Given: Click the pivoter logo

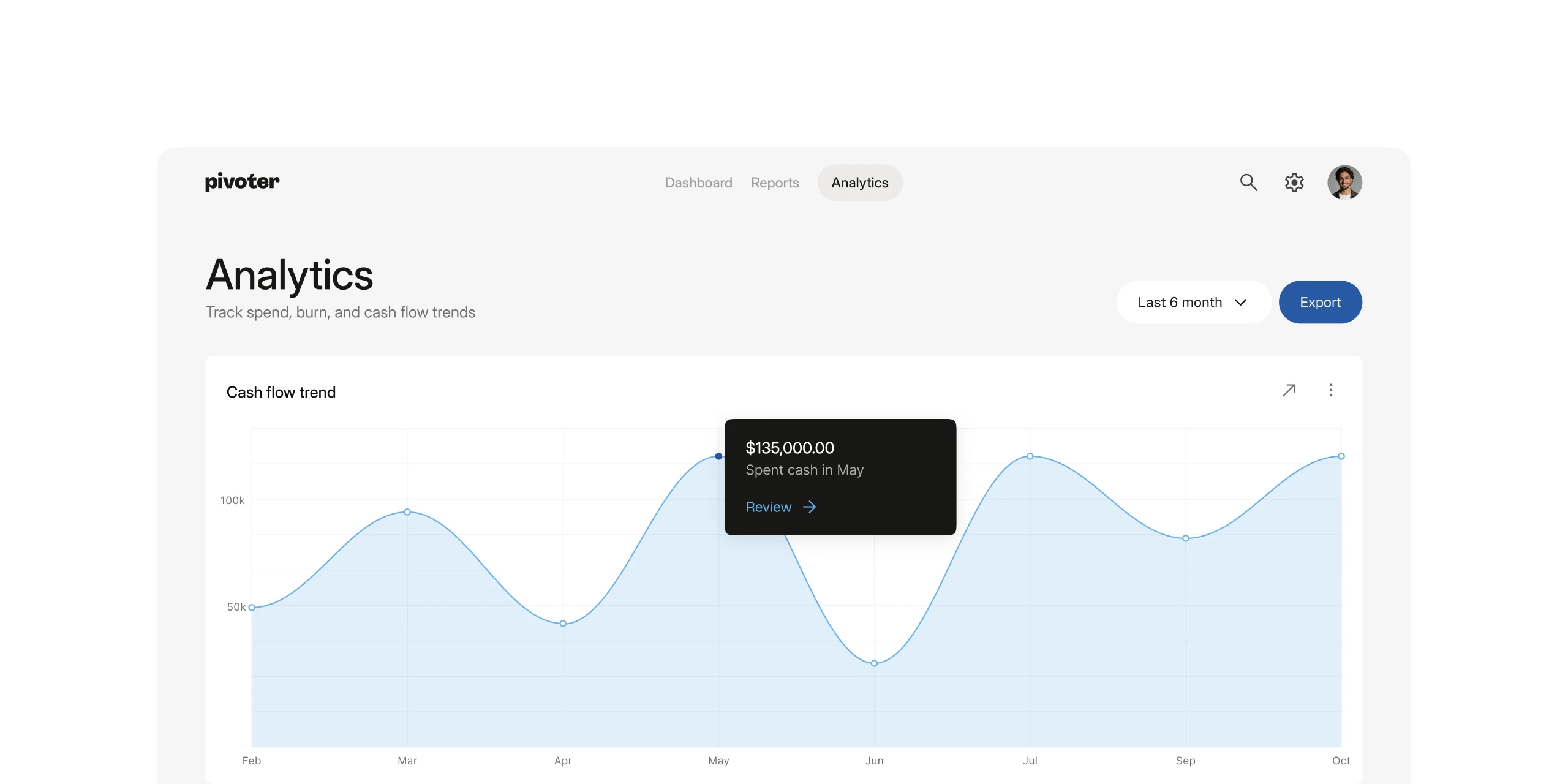Looking at the screenshot, I should tap(242, 182).
